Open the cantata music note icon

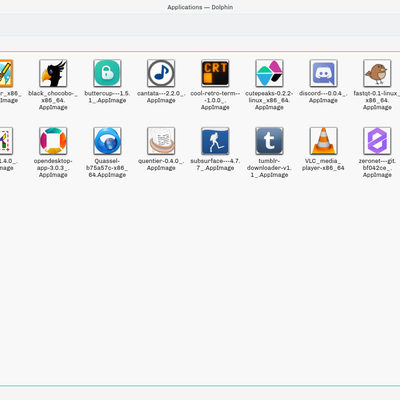point(161,73)
